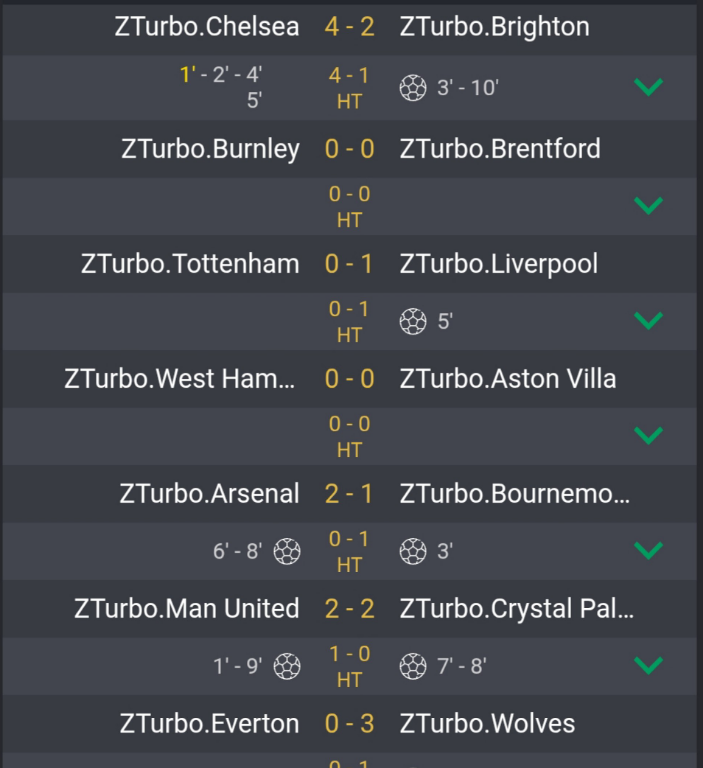This screenshot has width=703, height=768.
Task: Expand Man United vs Crystal Palace chevron
Action: coord(649,666)
